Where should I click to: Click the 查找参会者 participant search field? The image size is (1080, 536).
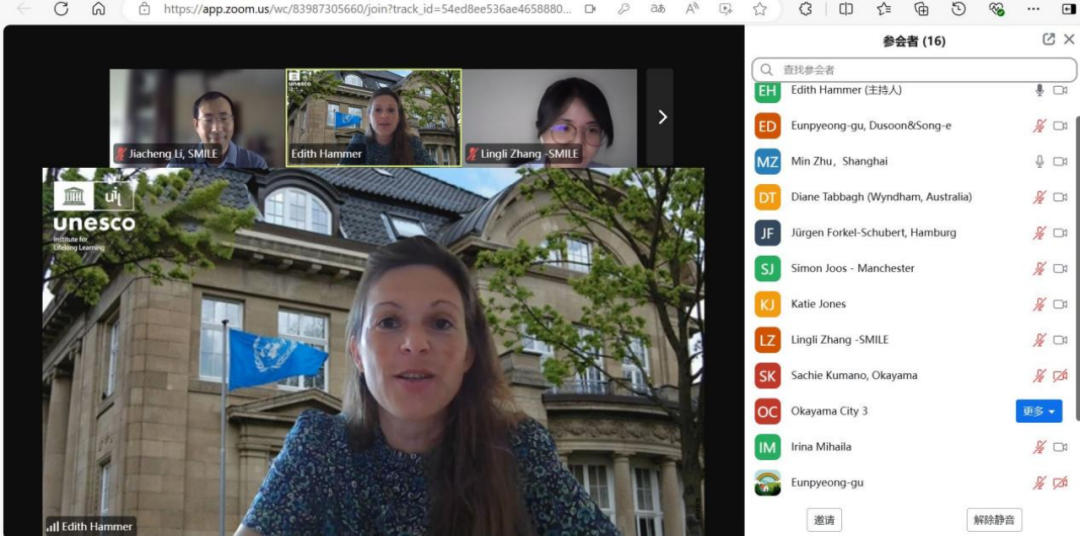tap(914, 70)
